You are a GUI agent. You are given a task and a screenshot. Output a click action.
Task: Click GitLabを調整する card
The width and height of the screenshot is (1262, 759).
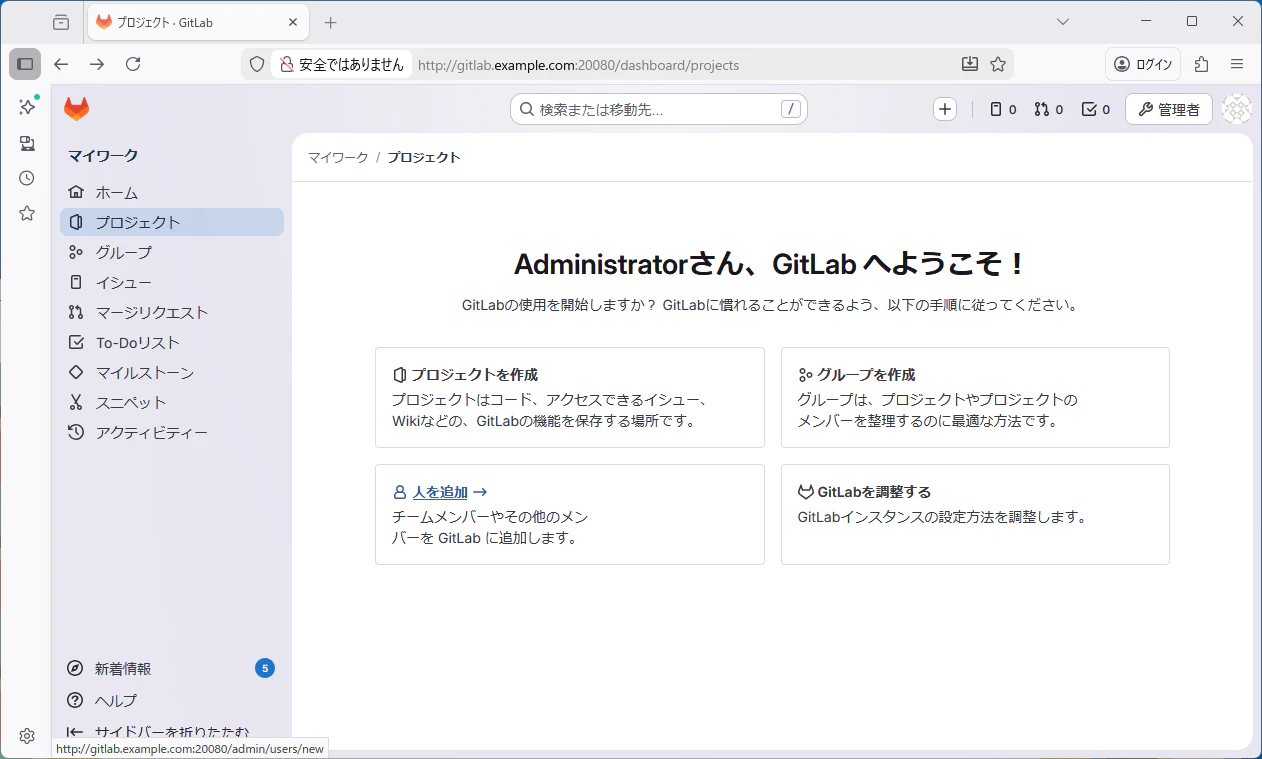tap(975, 514)
